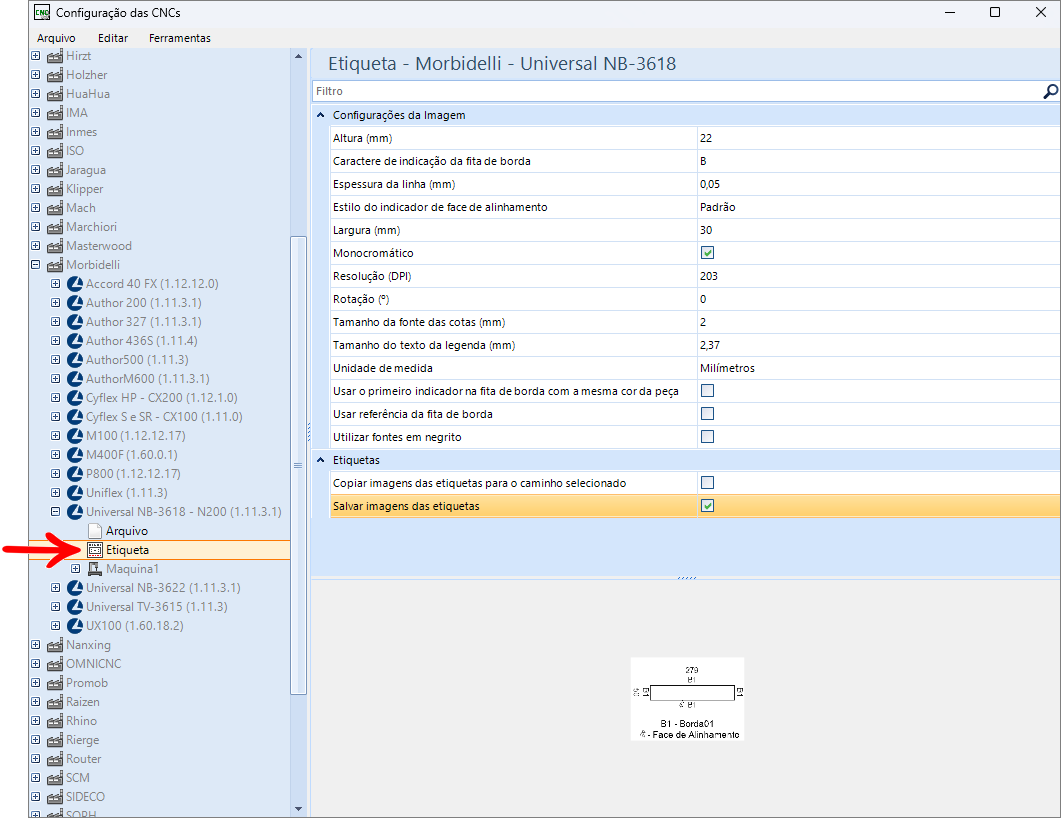Image resolution: width=1061 pixels, height=818 pixels.
Task: Click the M100 machine icon
Action: click(74, 436)
